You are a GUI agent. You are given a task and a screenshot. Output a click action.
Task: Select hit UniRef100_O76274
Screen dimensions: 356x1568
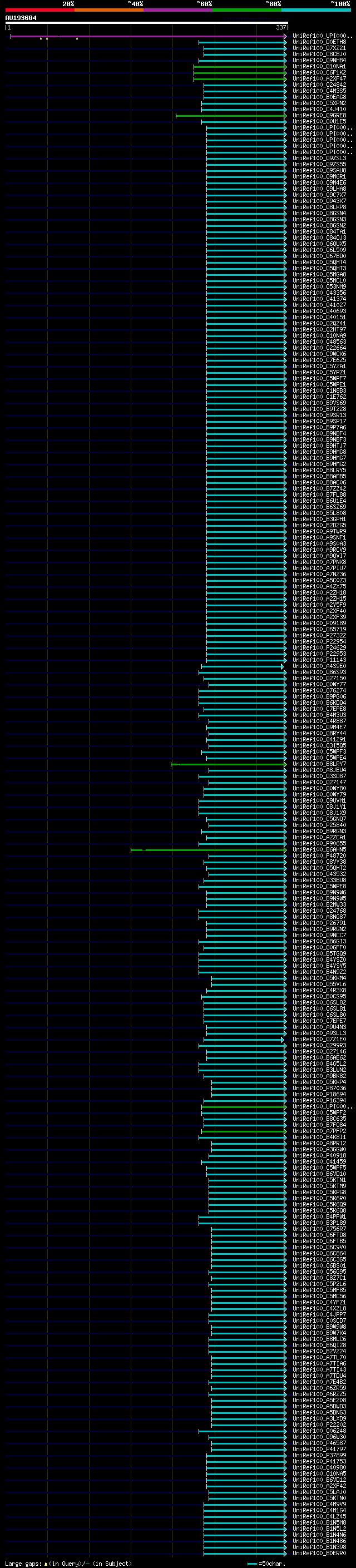(319, 690)
